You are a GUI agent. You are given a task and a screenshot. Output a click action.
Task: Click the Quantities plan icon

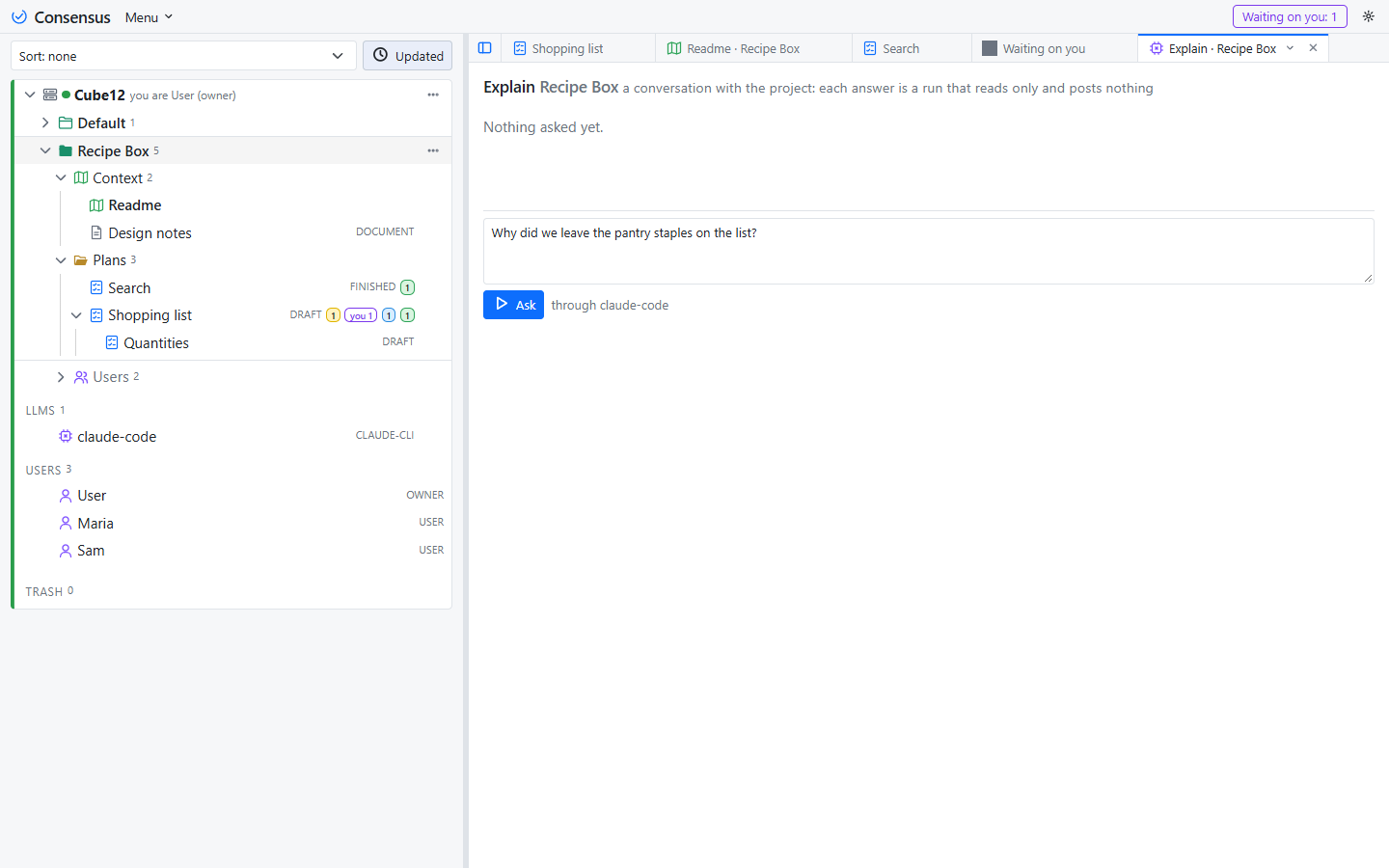point(112,342)
